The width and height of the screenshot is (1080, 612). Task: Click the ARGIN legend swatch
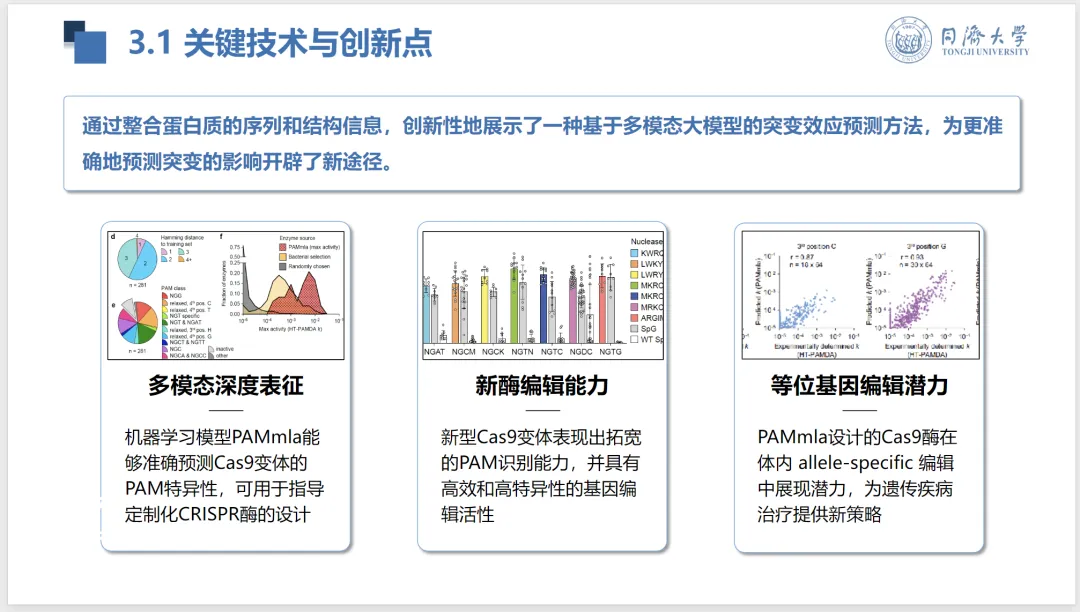pyautogui.click(x=634, y=318)
